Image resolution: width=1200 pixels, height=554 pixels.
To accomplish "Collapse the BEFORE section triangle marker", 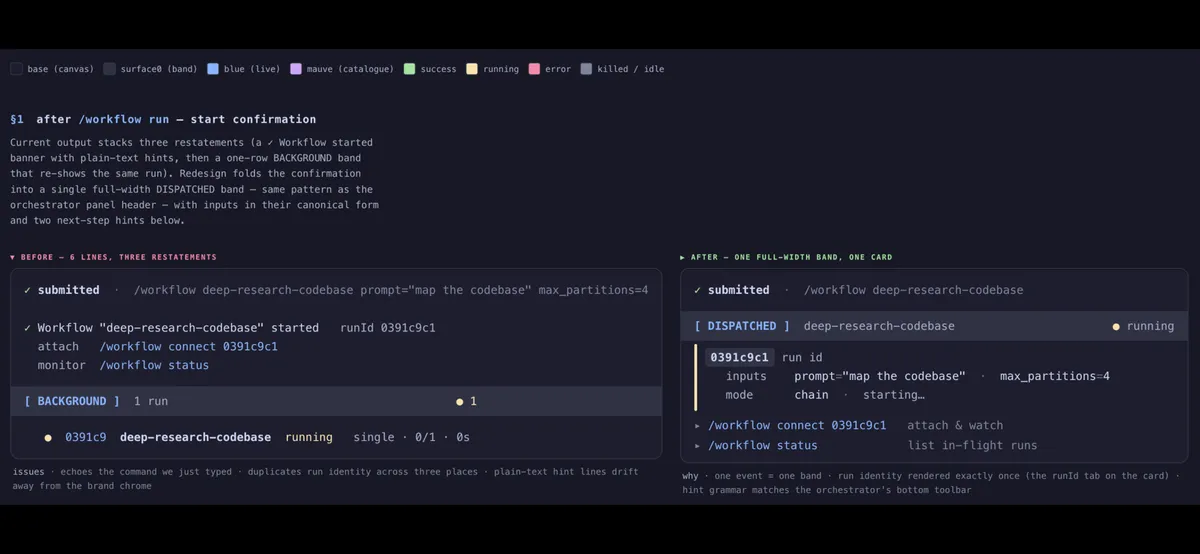I will point(13,257).
